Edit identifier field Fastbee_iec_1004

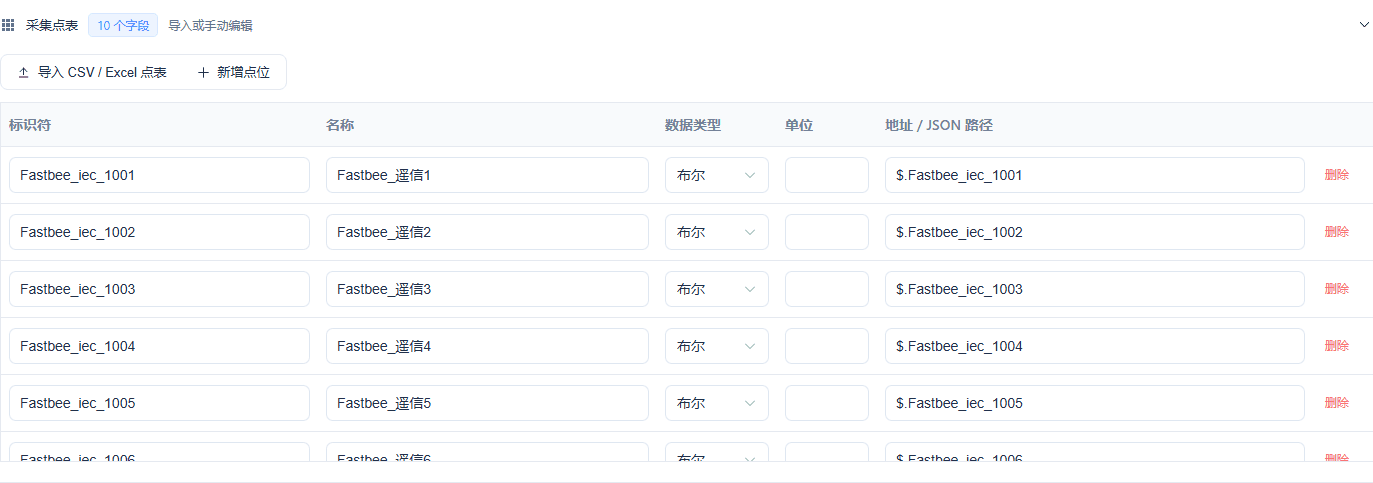160,346
